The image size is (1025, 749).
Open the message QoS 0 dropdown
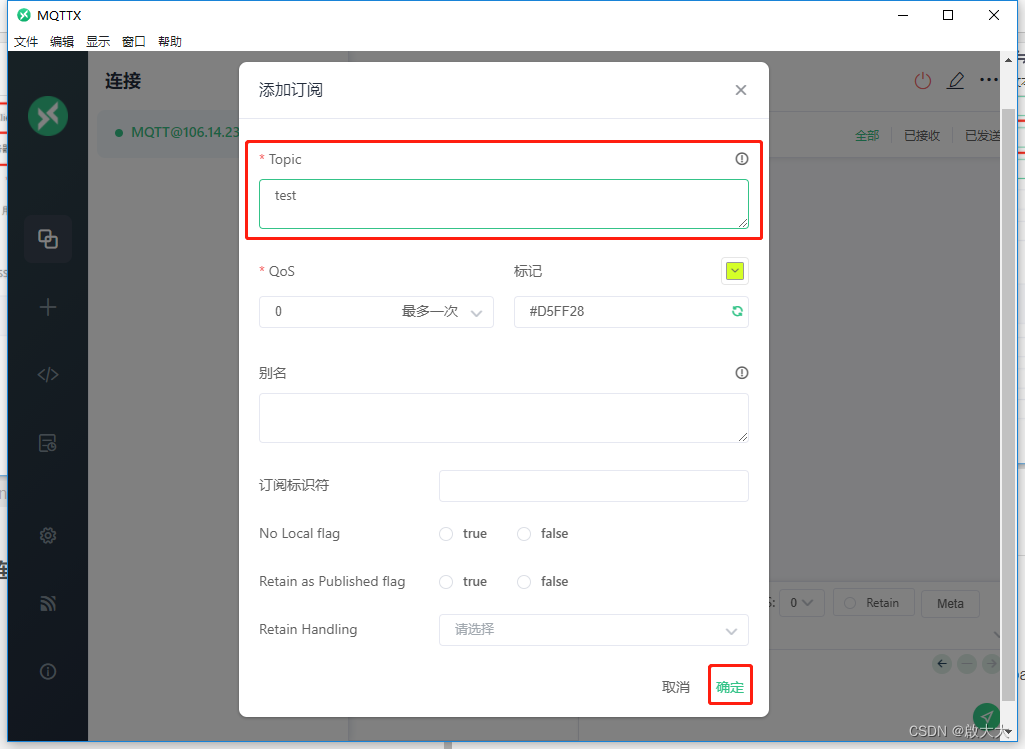pyautogui.click(x=802, y=602)
